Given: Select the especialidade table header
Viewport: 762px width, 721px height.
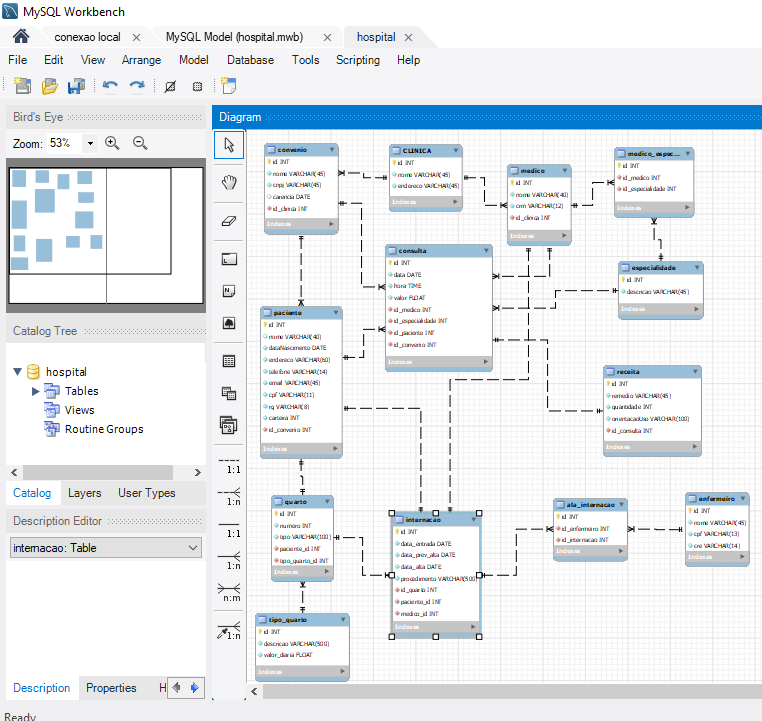Looking at the screenshot, I should click(660, 268).
